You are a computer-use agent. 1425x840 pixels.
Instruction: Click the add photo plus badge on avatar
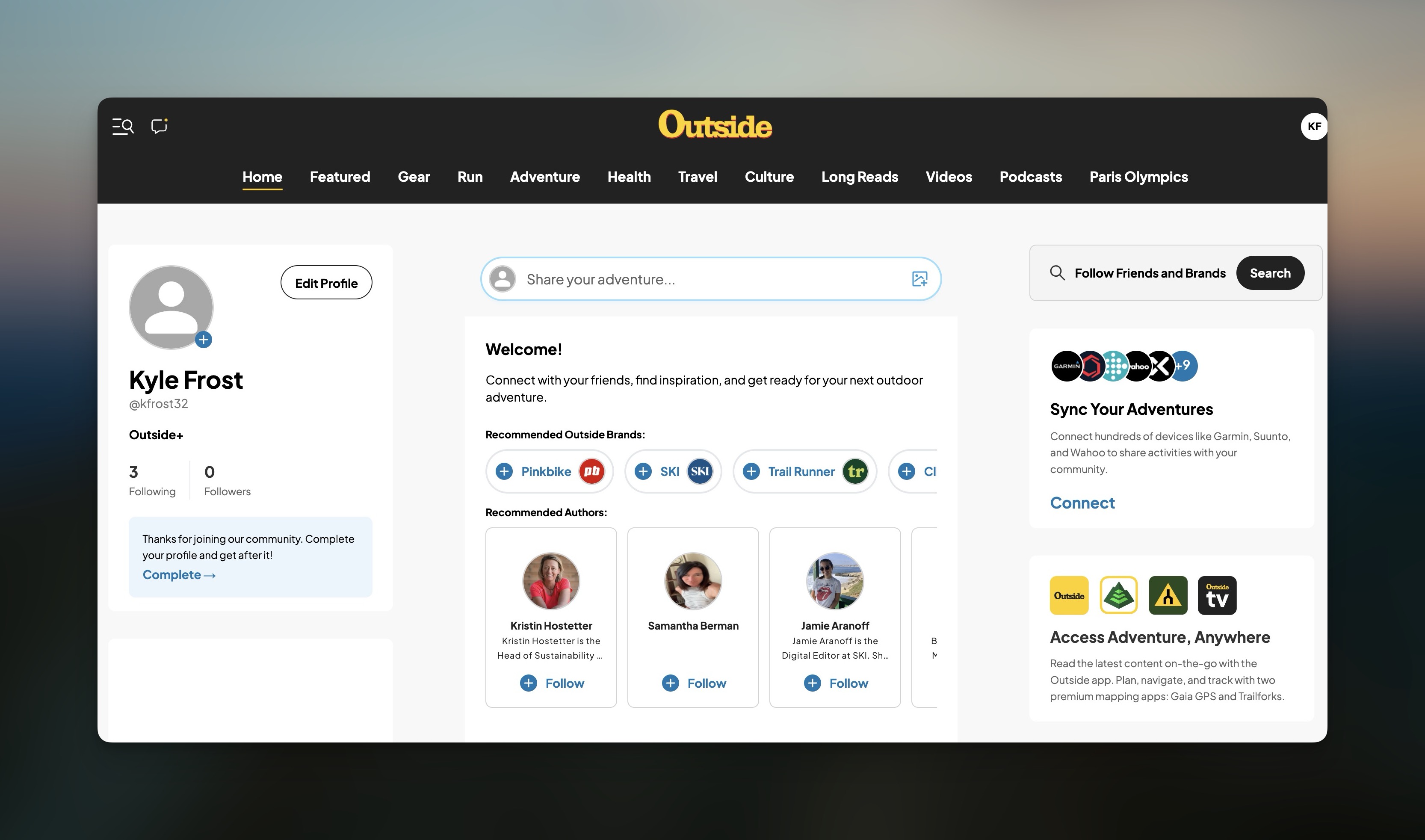(204, 340)
